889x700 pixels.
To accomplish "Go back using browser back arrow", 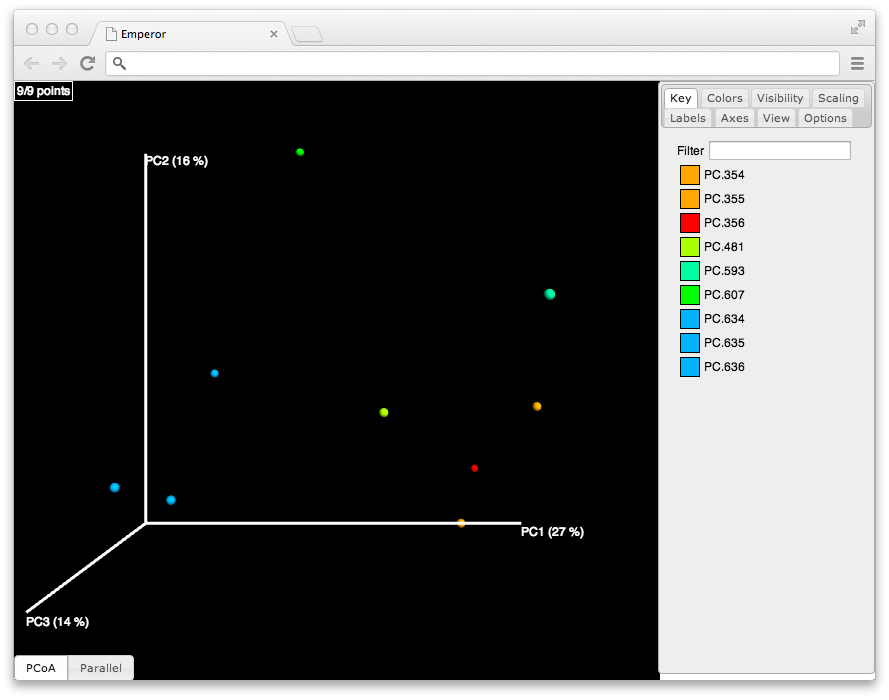I will tap(32, 63).
